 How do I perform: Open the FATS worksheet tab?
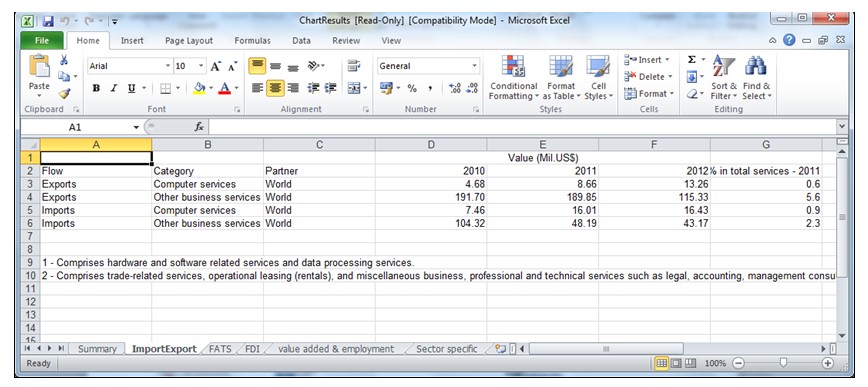pos(220,349)
